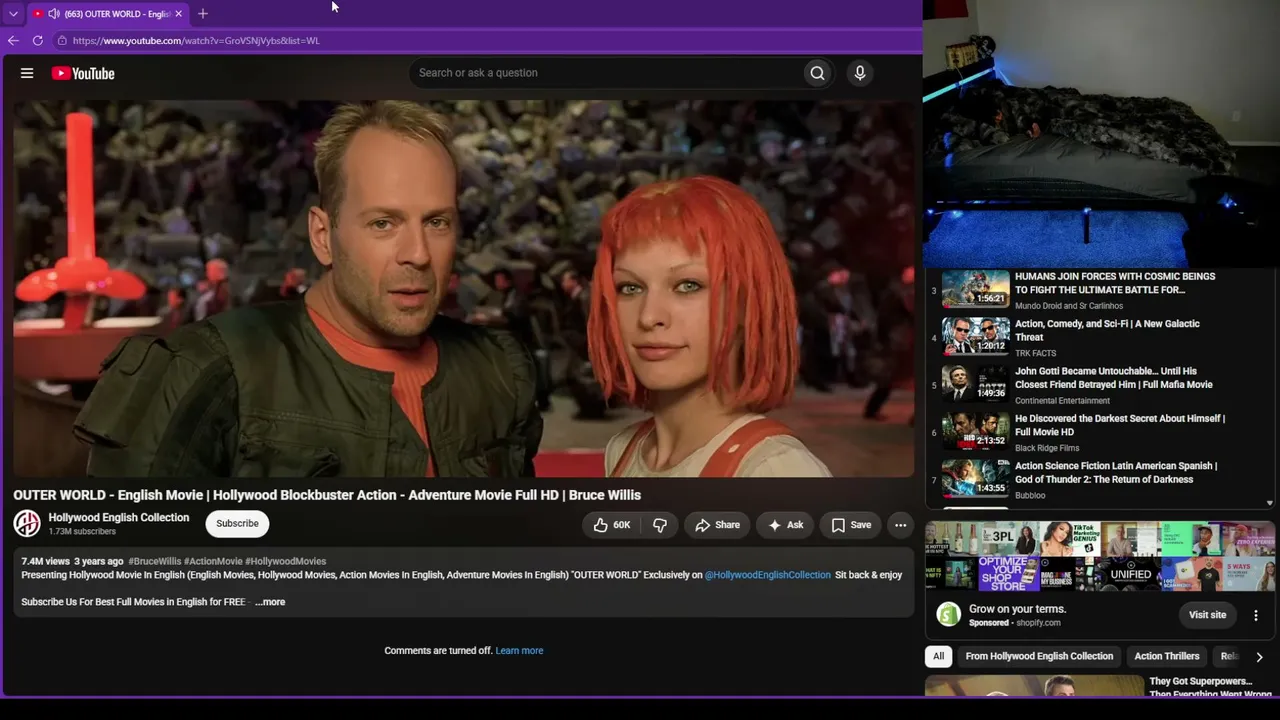Click the movie video player
Viewport: 1280px width, 720px height.
click(x=463, y=289)
